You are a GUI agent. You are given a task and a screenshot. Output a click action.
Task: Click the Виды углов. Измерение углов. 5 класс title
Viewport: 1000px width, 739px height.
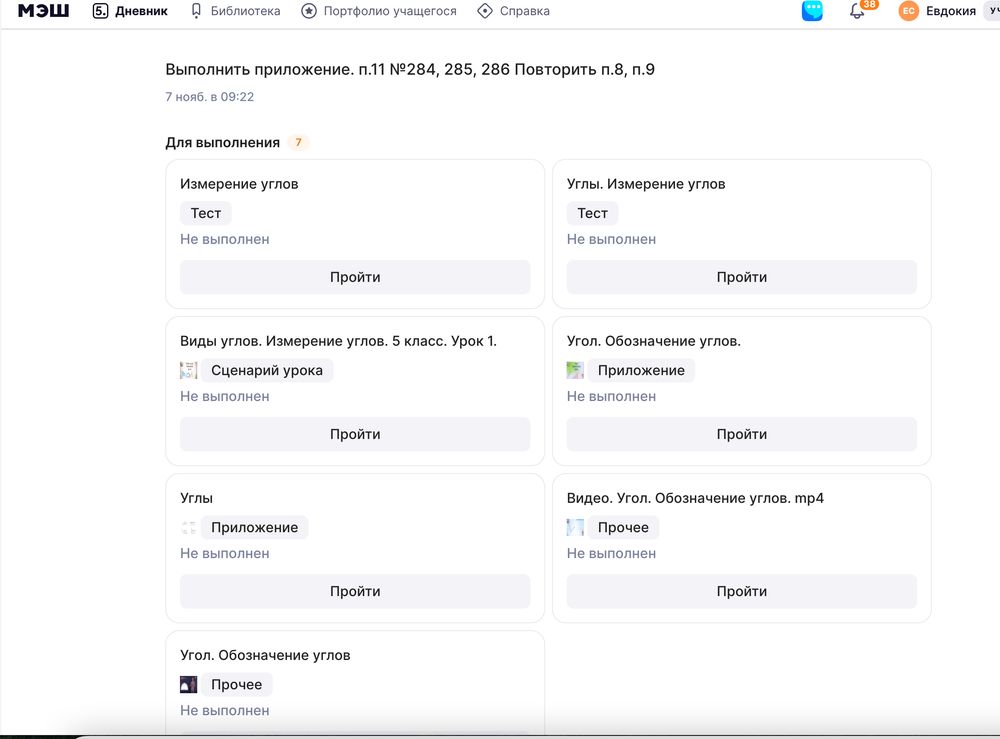coord(338,341)
